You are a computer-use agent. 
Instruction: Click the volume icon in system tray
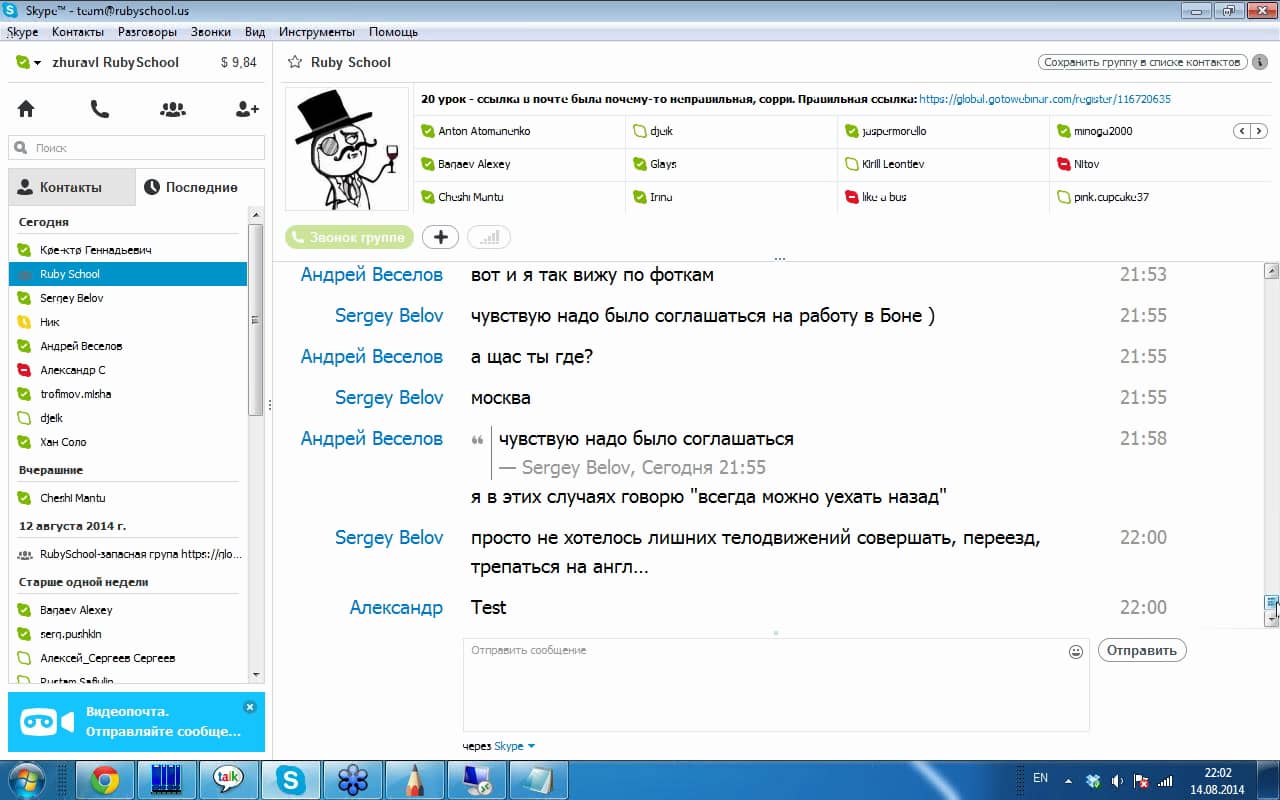coord(1117,779)
